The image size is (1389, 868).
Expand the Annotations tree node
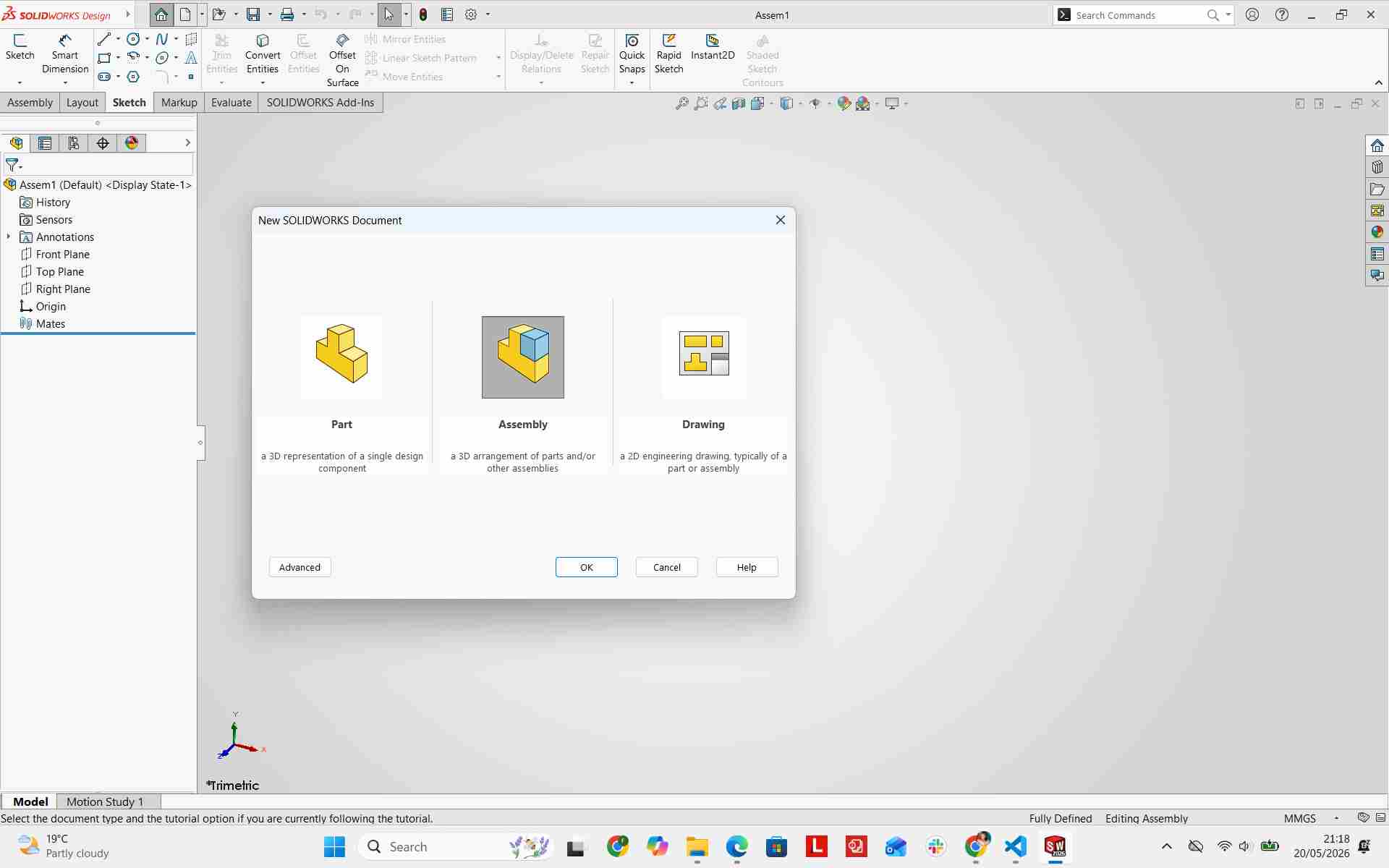point(9,237)
